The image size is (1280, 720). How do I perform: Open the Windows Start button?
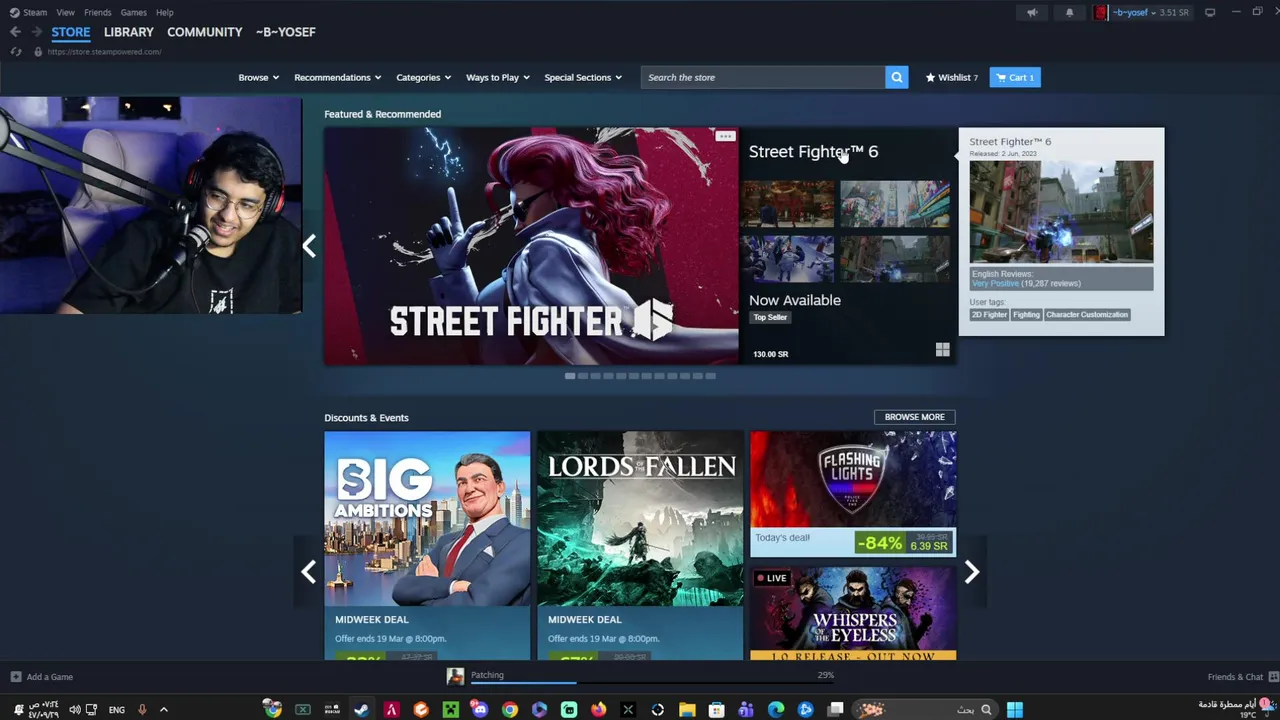point(1015,710)
